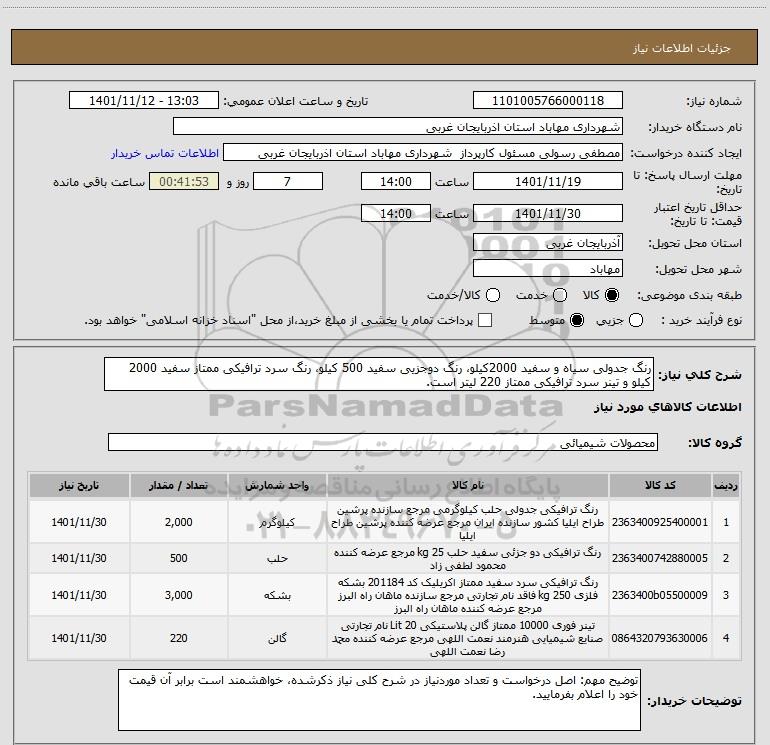Viewport: 770px width, 745px height.
Task: Click the need date in row 4
Action: [x=79, y=638]
